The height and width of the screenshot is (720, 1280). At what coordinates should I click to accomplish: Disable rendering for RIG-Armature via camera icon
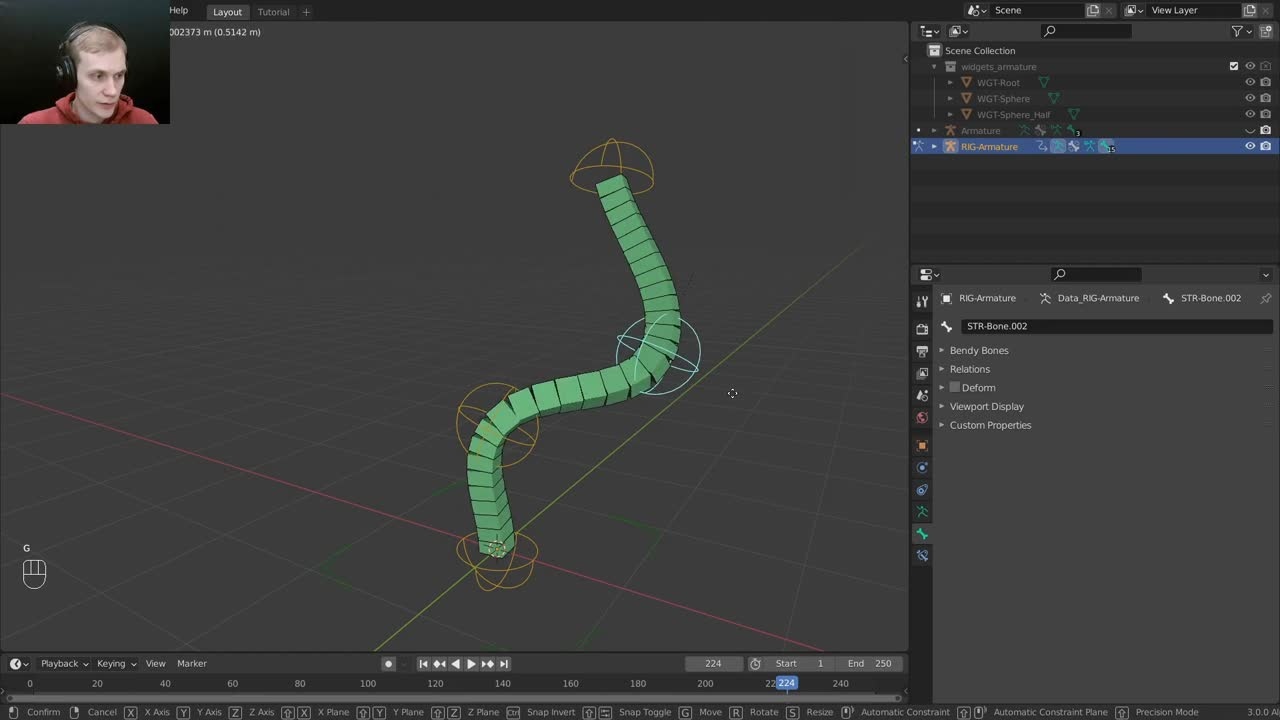click(1265, 147)
